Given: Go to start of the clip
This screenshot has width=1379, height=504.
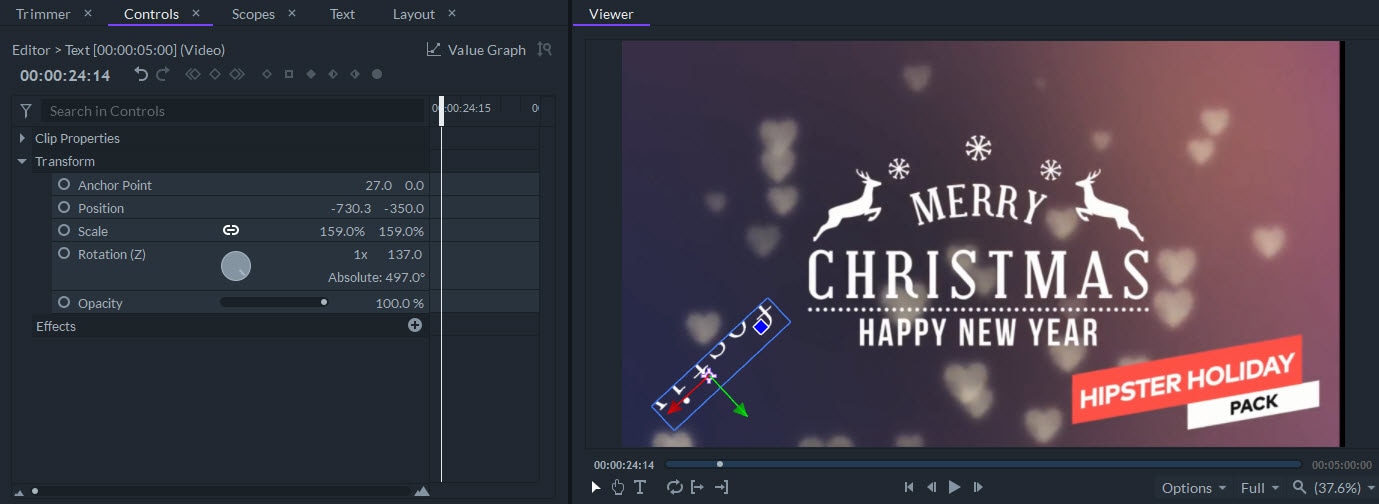Looking at the screenshot, I should click(909, 487).
